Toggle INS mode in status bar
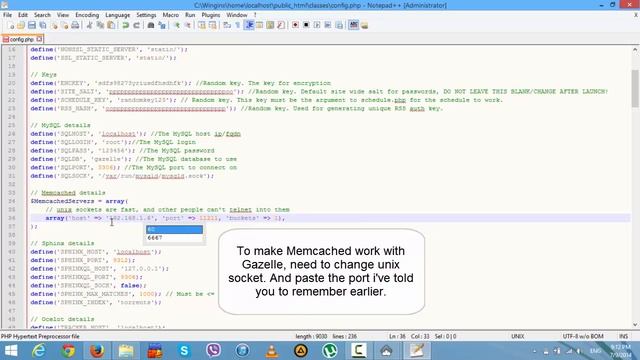This screenshot has height=360, width=640. coord(623,336)
